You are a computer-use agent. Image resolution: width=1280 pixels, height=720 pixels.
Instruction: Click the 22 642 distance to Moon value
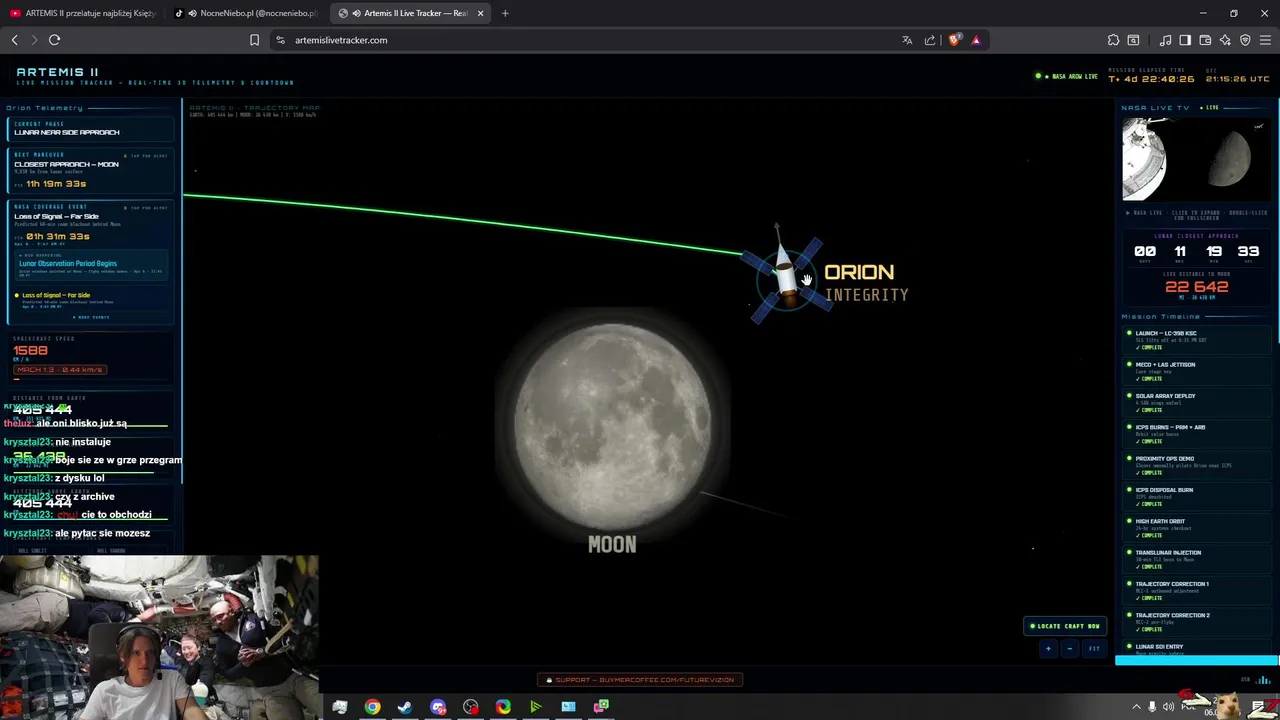point(1197,287)
